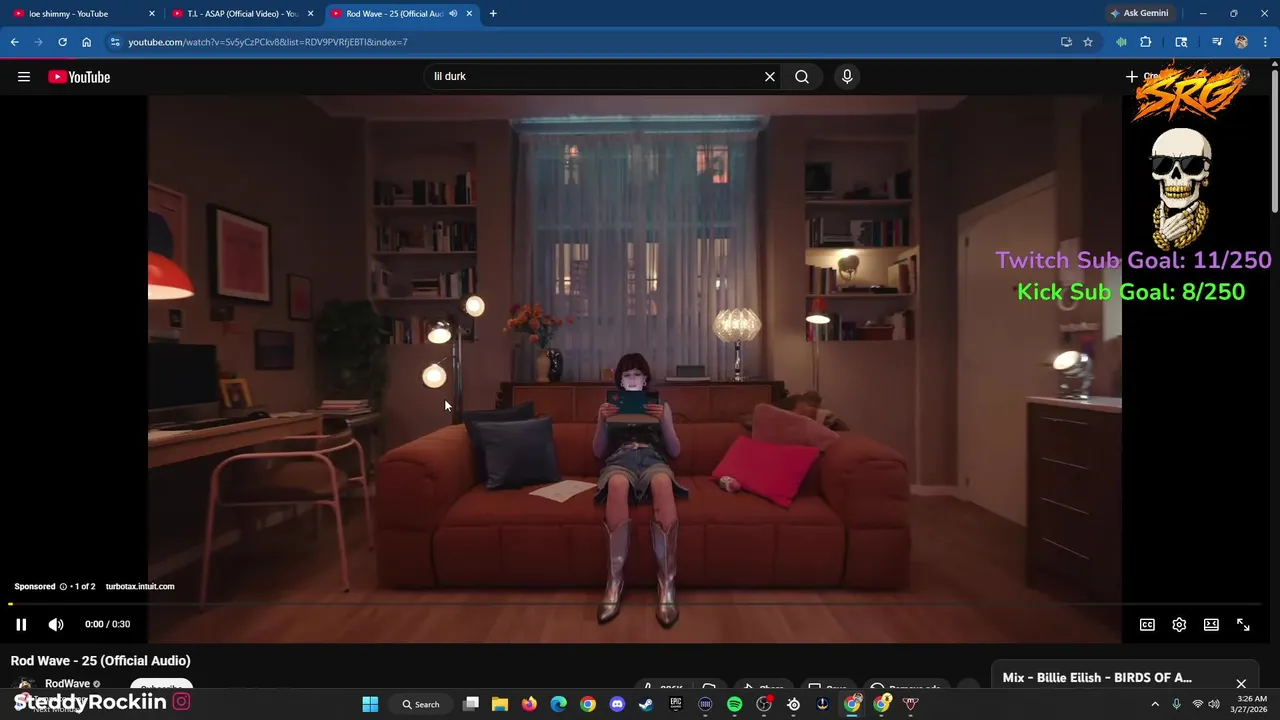
Task: Switch the player to theater mode
Action: tap(1211, 625)
